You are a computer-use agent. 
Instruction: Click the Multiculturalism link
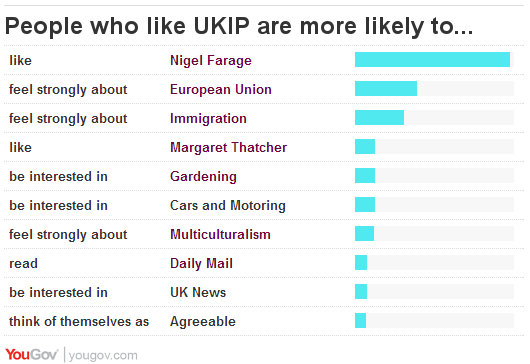(x=220, y=234)
